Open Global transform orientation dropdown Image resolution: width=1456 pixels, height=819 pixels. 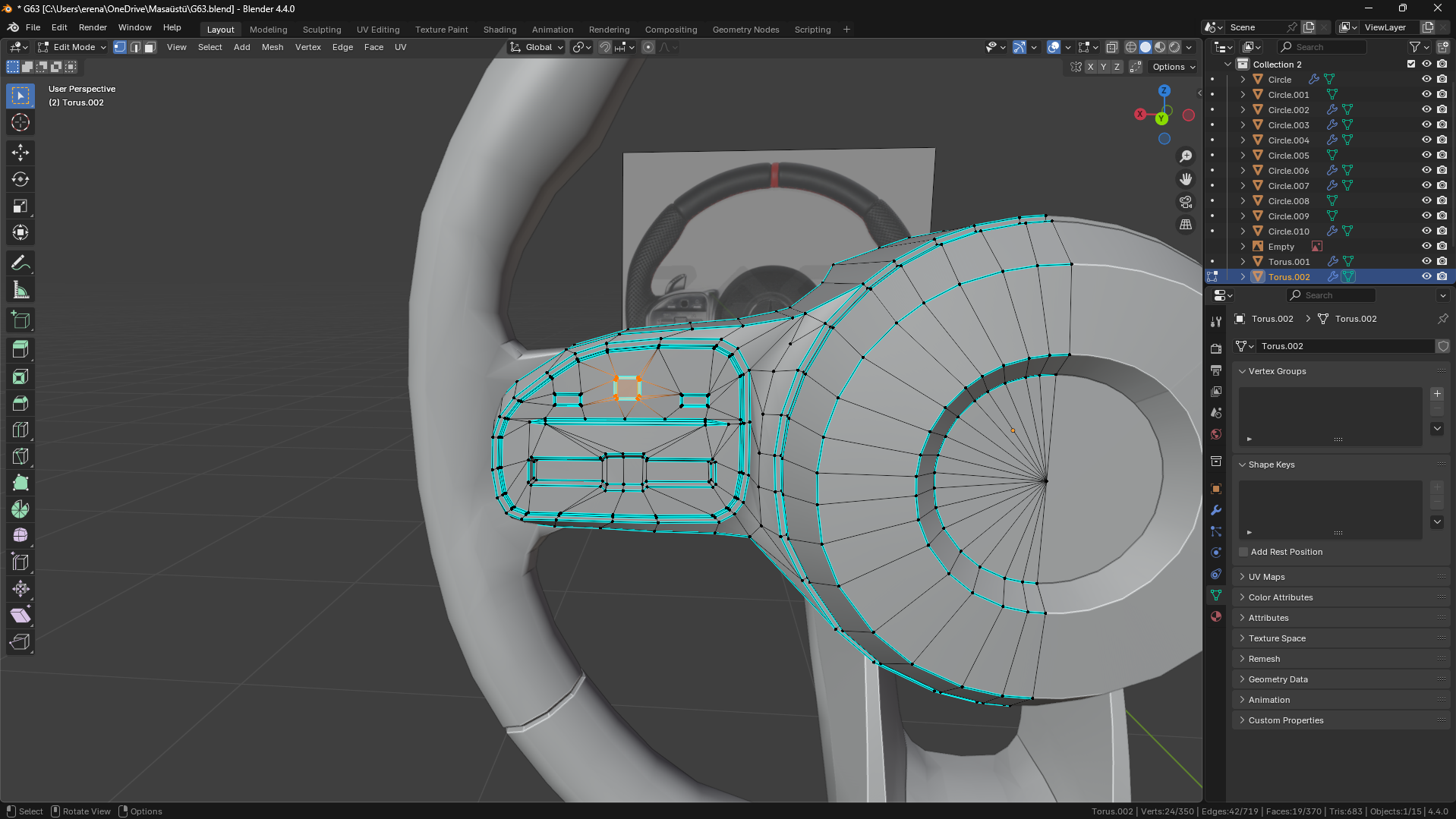tap(537, 47)
